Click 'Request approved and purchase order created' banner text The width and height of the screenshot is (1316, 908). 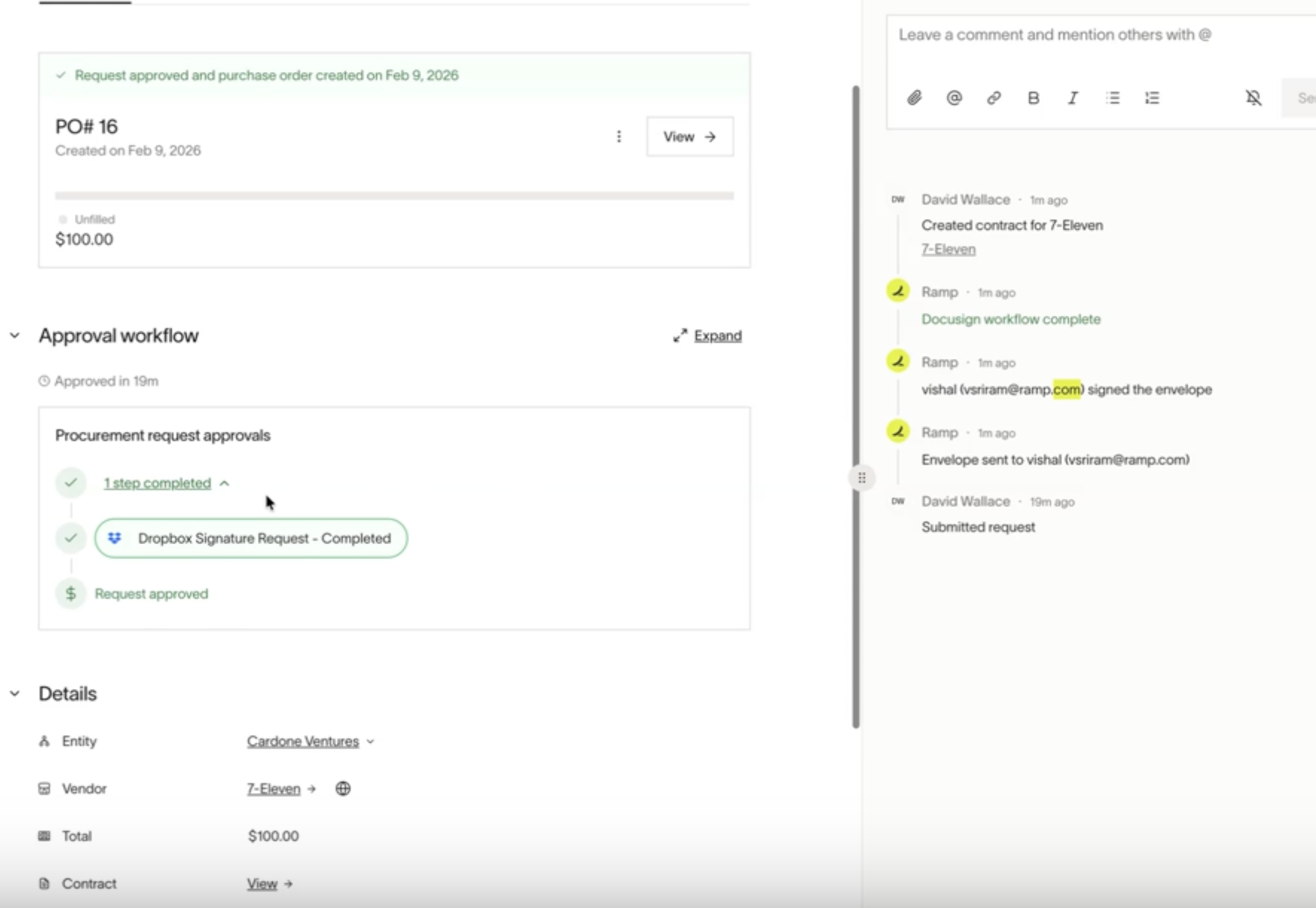coord(266,75)
